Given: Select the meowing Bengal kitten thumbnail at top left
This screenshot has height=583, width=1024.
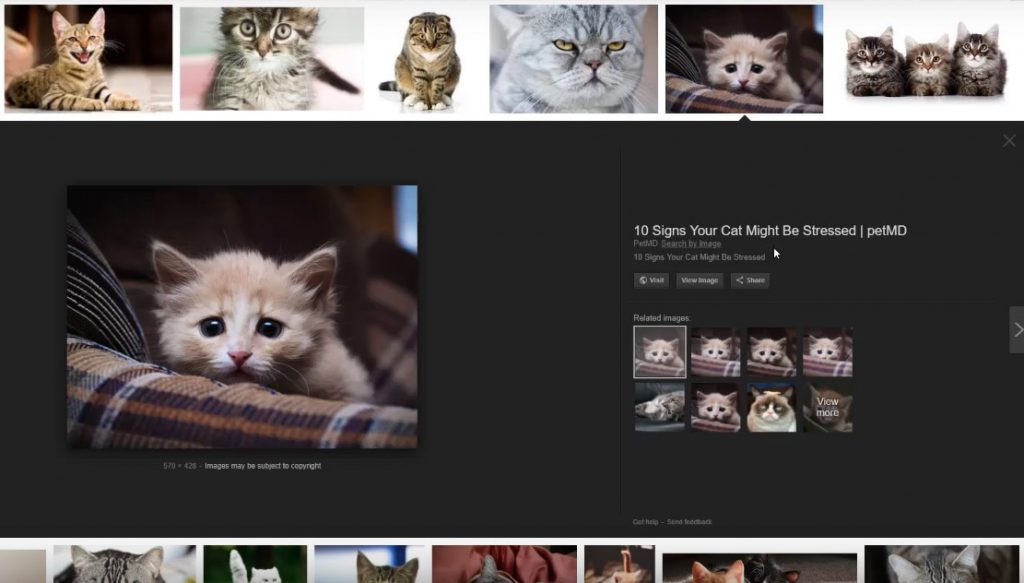Looking at the screenshot, I should pos(87,55).
